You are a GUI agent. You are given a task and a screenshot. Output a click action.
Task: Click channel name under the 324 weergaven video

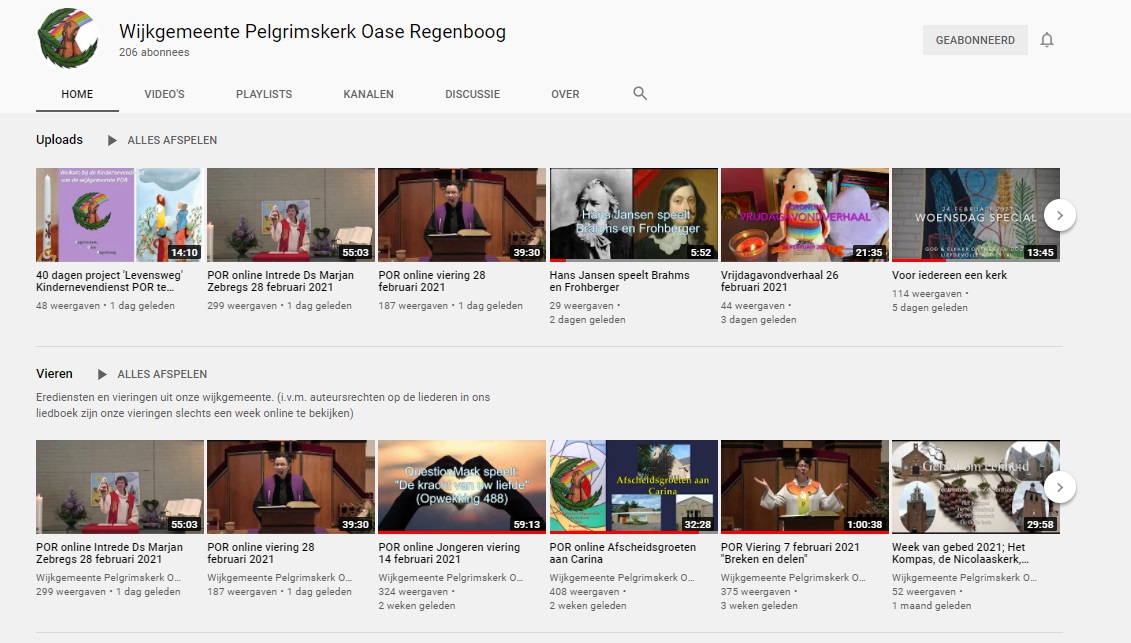(451, 577)
